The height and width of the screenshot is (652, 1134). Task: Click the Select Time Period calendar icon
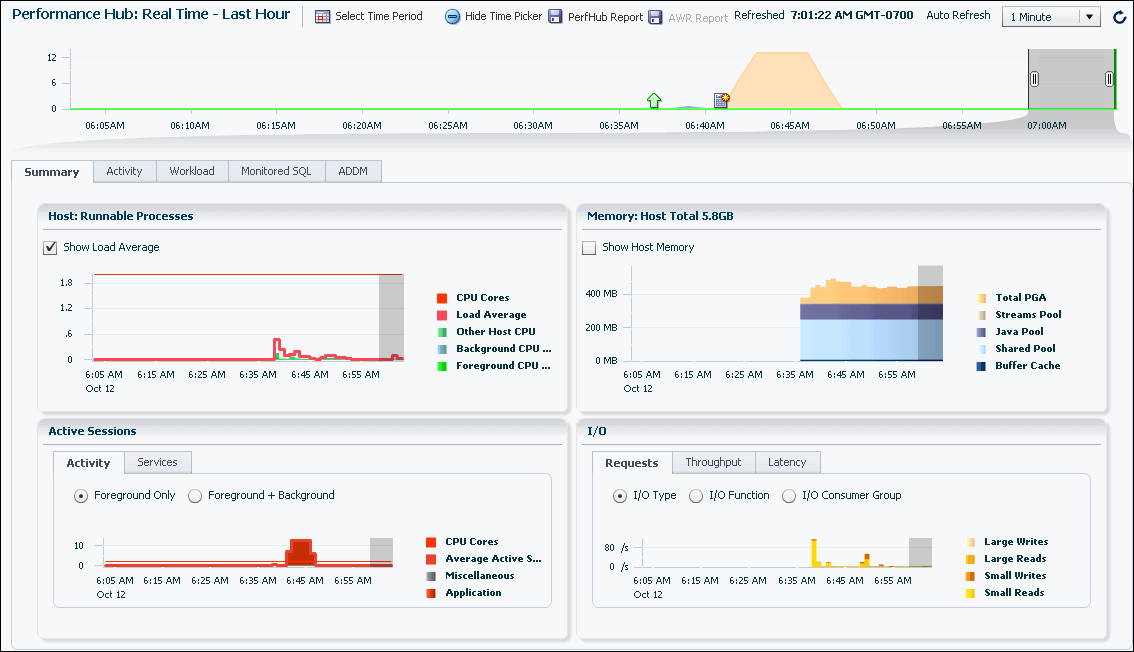coord(322,17)
